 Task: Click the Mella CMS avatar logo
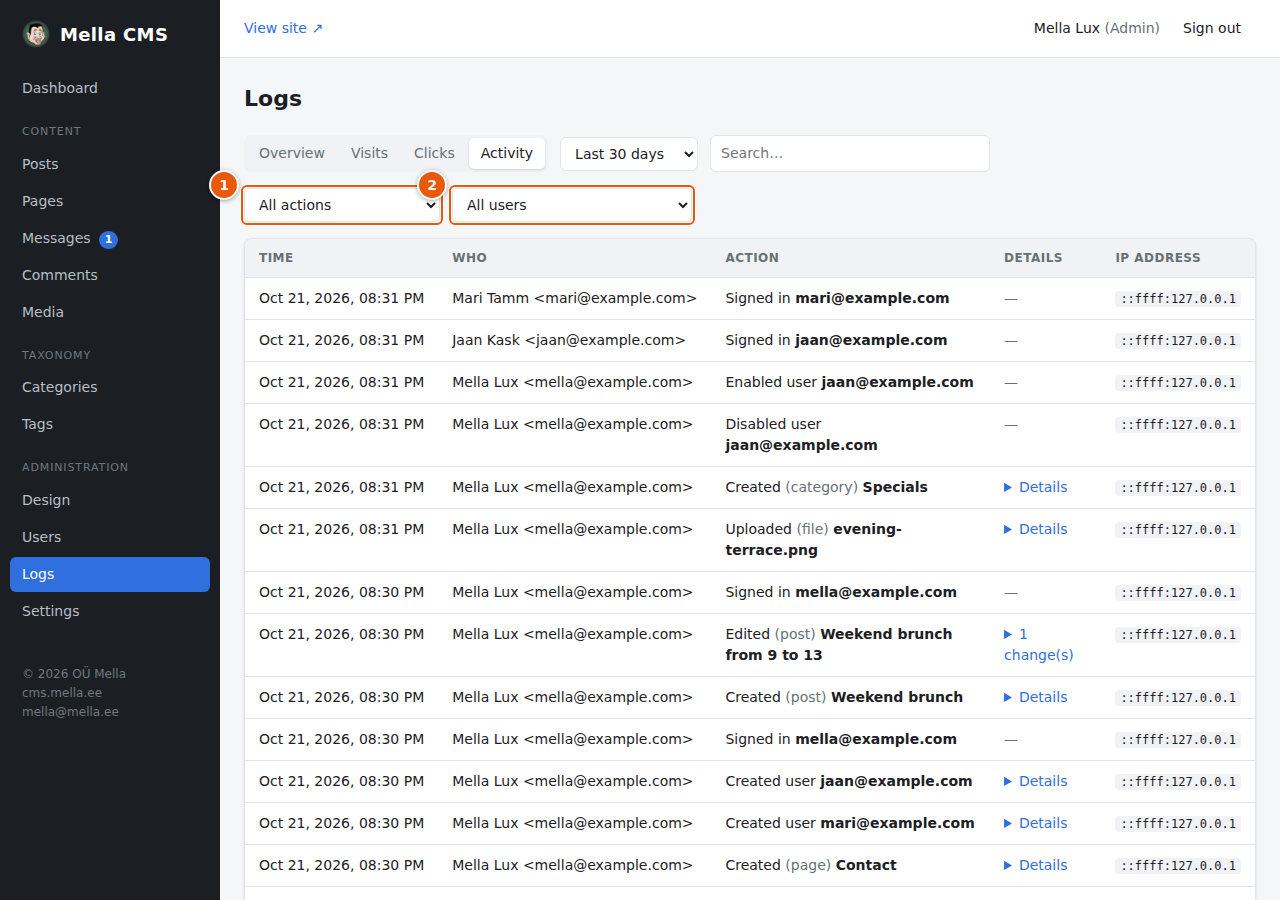pos(36,34)
